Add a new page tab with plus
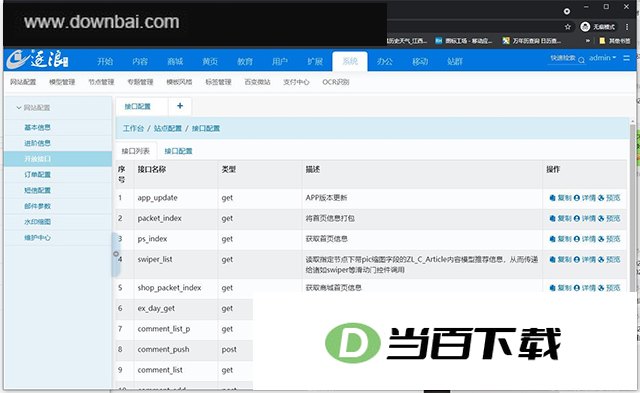Viewport: 640px width, 393px height. tap(180, 106)
